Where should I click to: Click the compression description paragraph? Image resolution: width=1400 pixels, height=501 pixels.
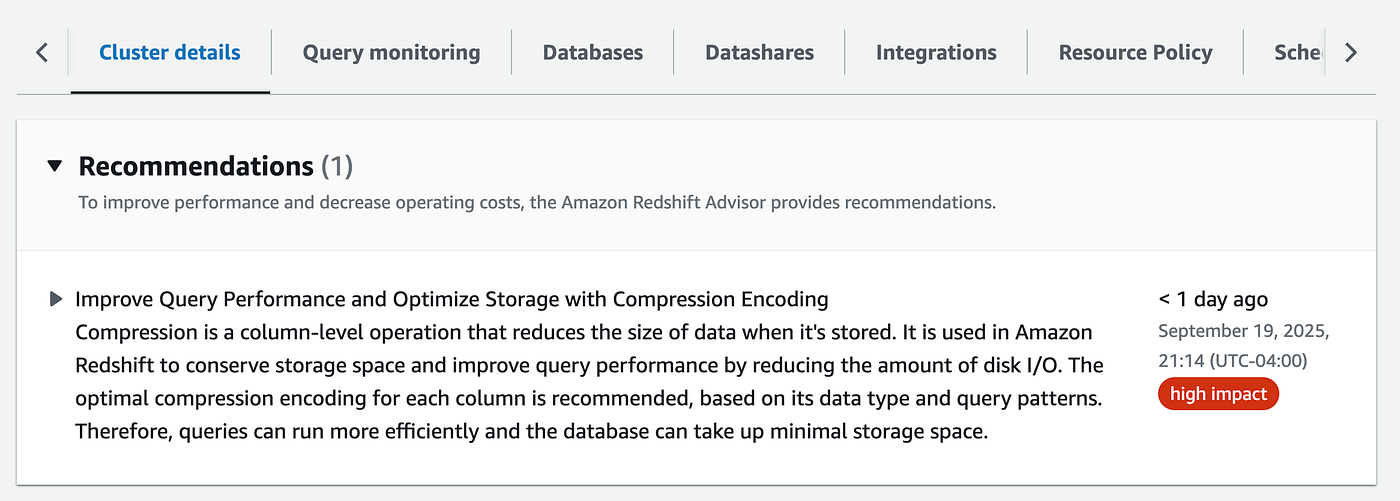[x=588, y=382]
